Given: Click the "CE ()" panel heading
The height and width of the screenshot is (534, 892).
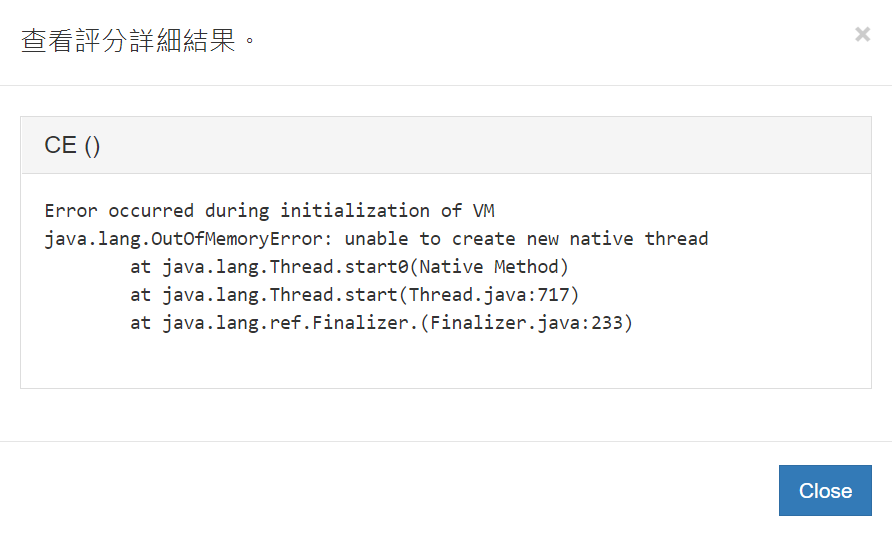Looking at the screenshot, I should coord(72,145).
